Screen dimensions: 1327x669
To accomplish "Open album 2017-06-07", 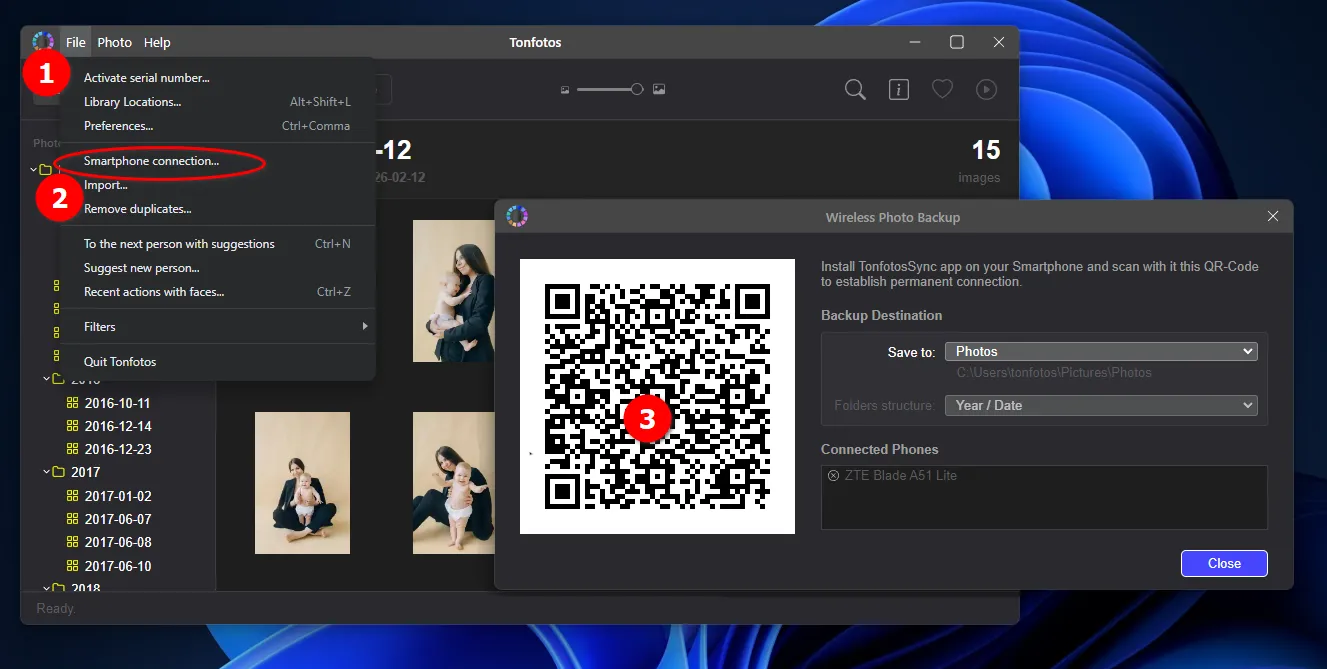I will coord(118,519).
